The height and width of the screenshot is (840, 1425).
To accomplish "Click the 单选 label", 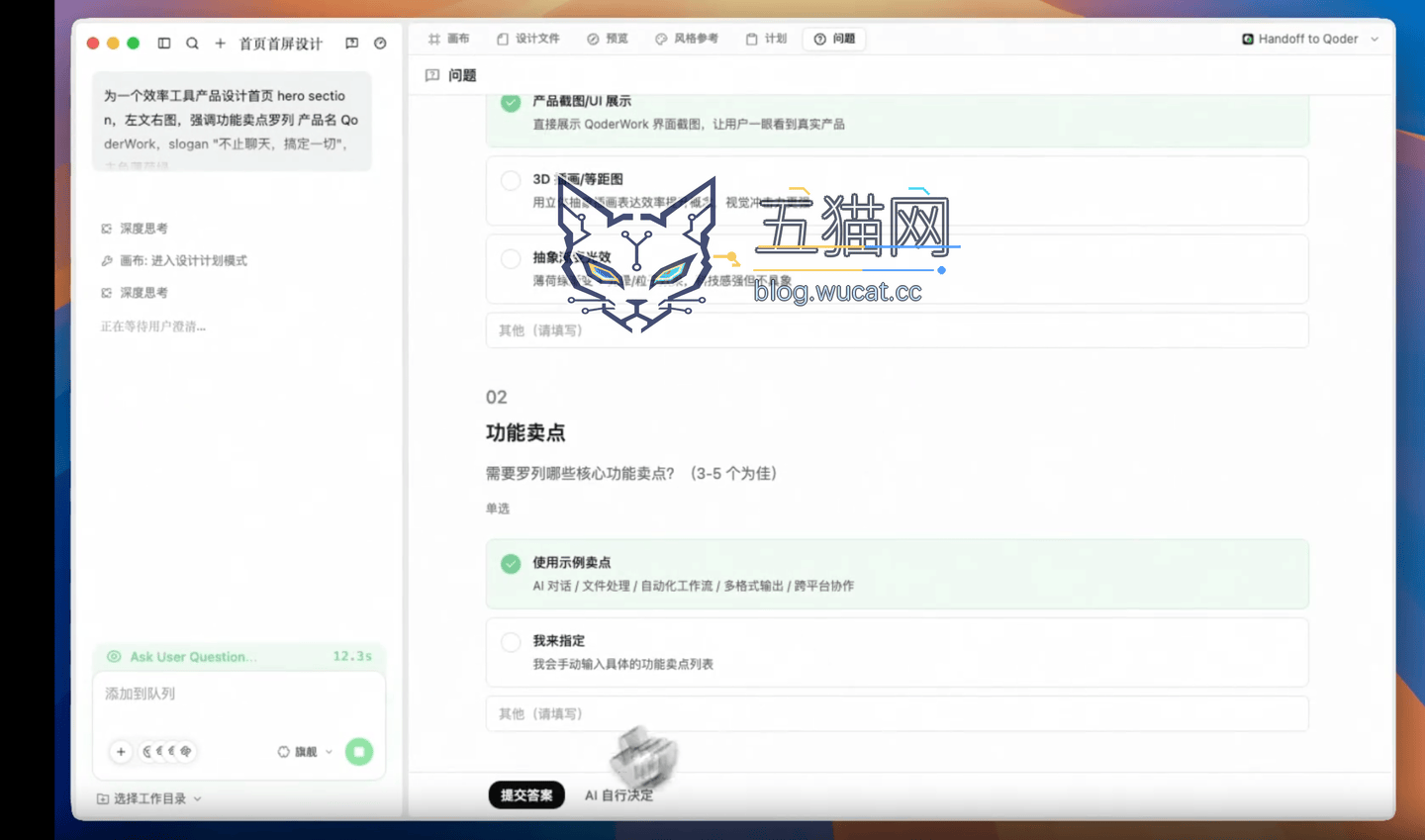I will (x=497, y=509).
